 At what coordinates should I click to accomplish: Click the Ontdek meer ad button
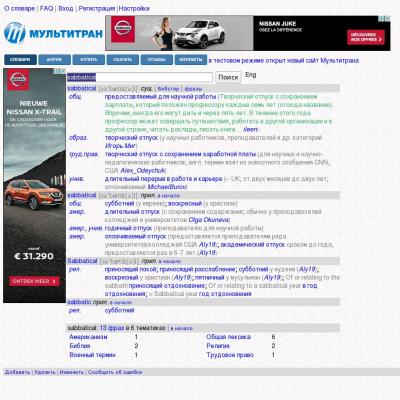pos(34,281)
